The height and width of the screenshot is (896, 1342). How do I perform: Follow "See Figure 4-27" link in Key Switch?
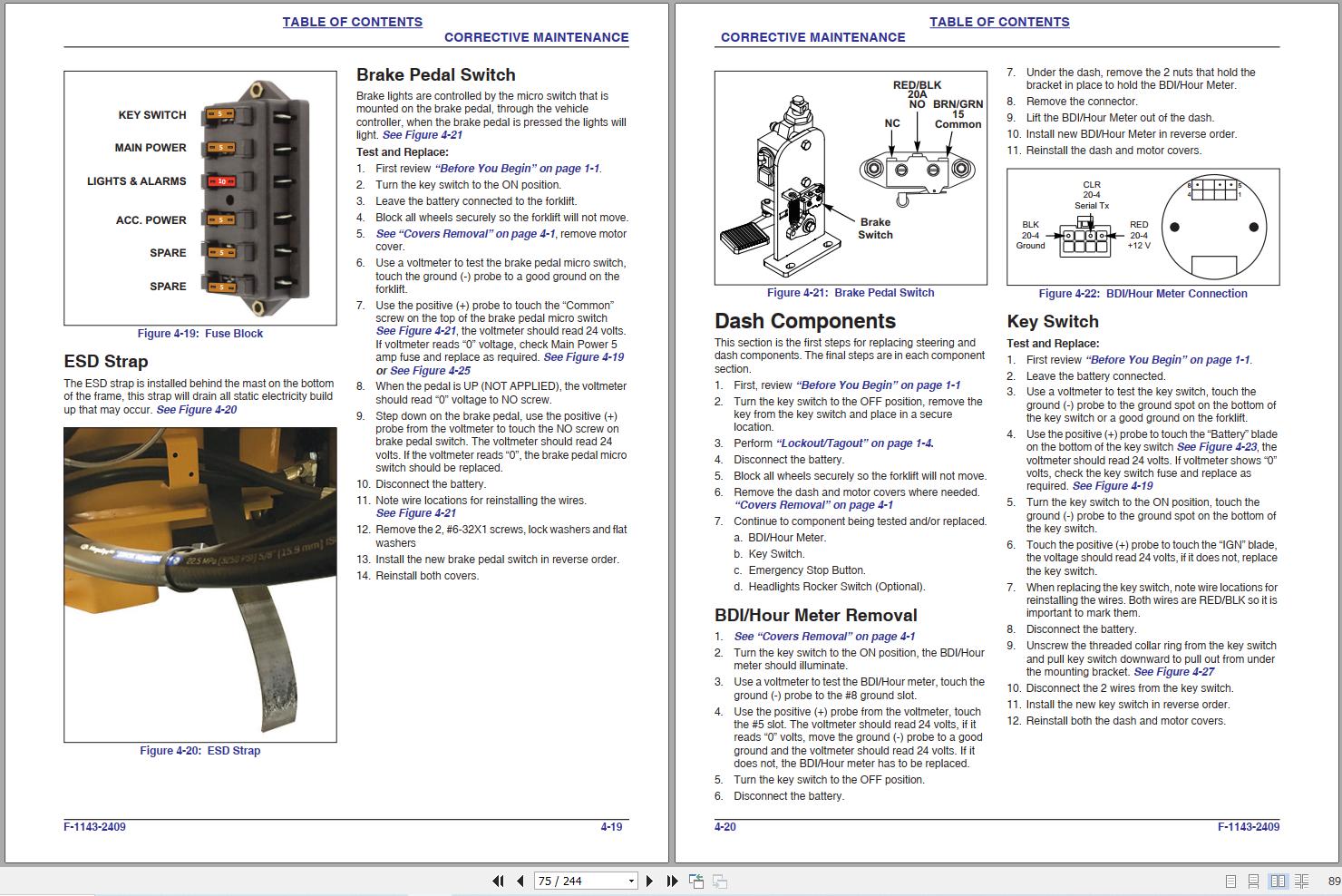point(1174,672)
